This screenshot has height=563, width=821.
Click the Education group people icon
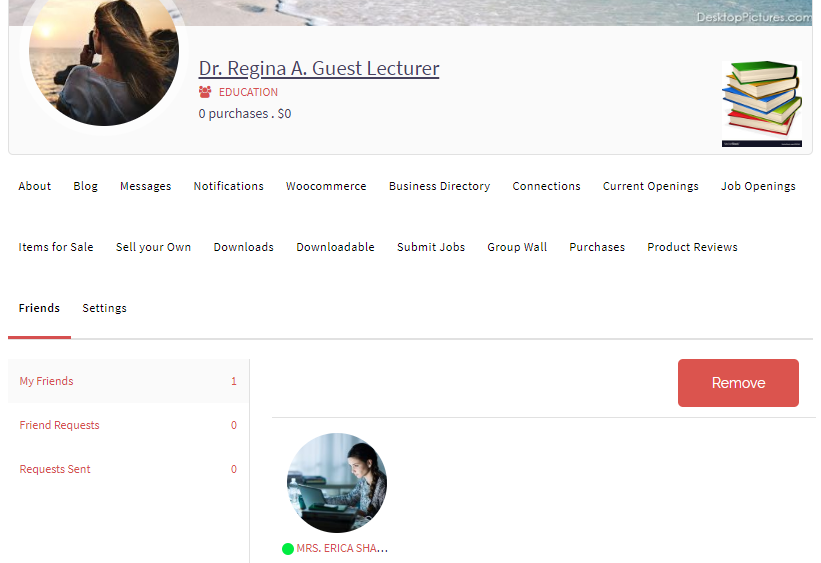point(205,92)
